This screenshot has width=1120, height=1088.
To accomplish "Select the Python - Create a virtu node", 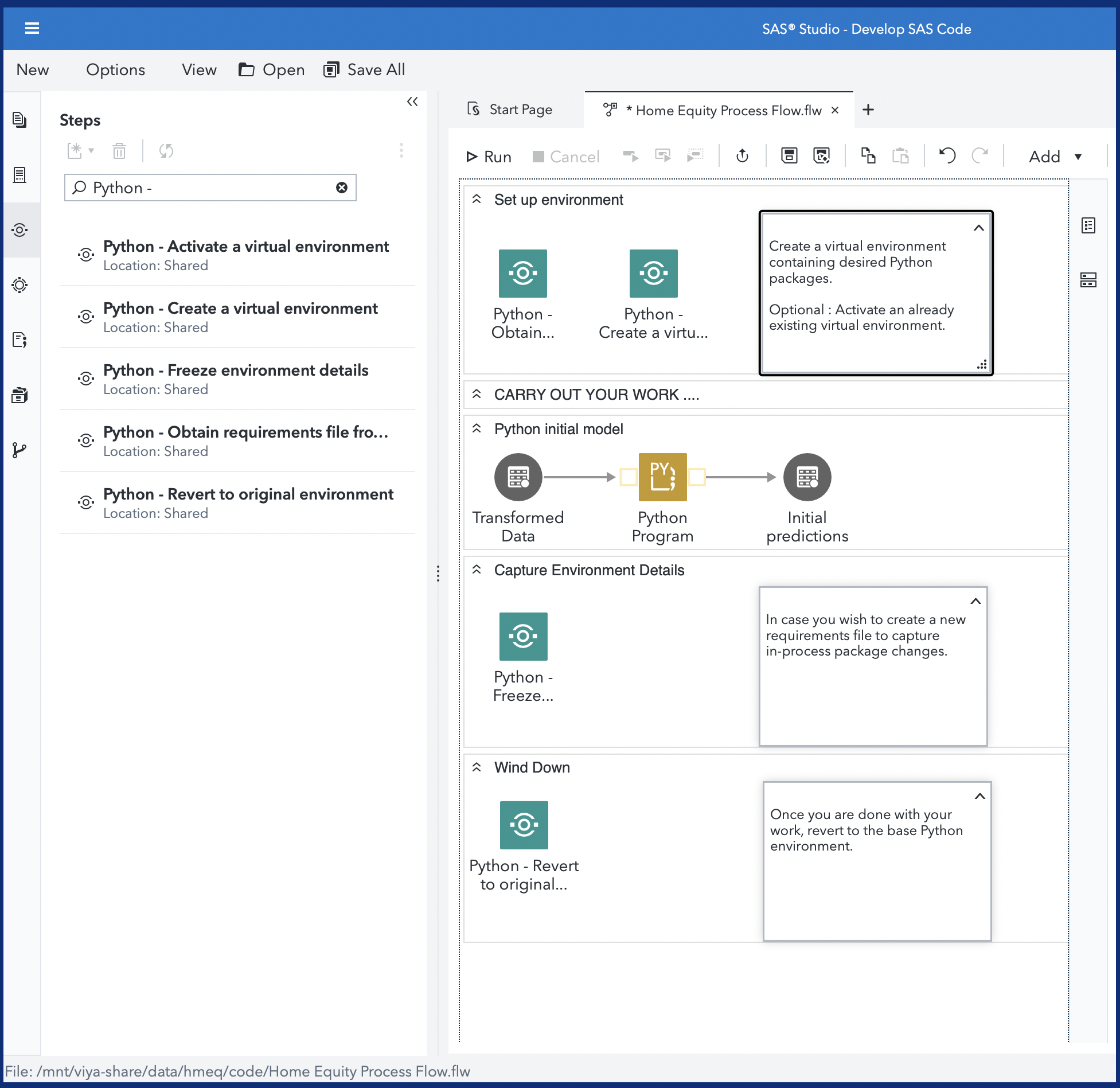I will click(654, 274).
